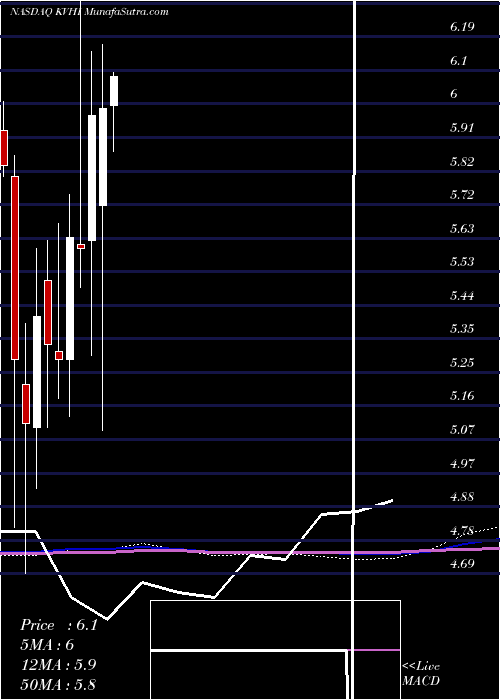Click the 5MA : 6 readout

[47, 645]
